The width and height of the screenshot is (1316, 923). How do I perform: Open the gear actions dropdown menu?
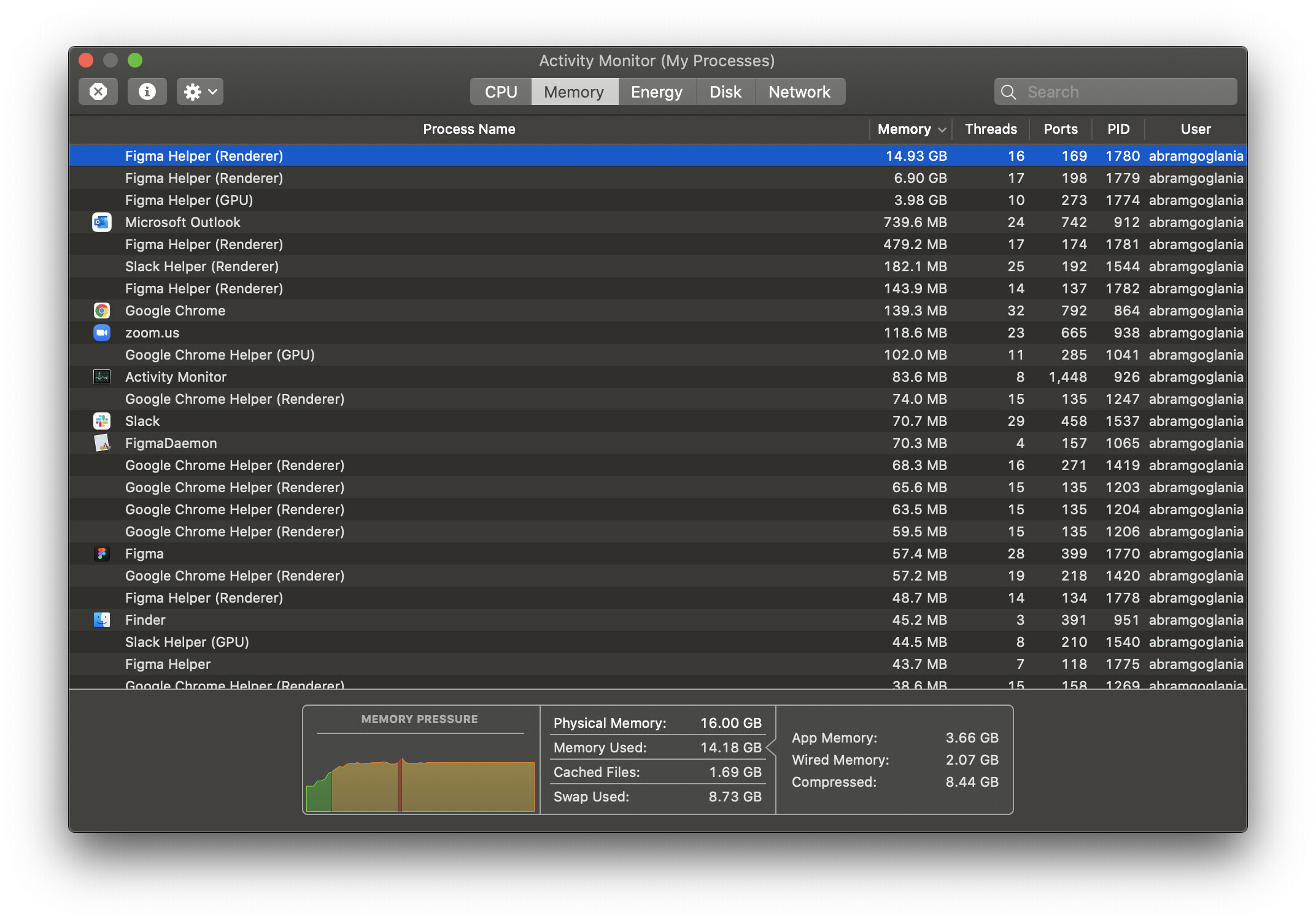[x=200, y=91]
